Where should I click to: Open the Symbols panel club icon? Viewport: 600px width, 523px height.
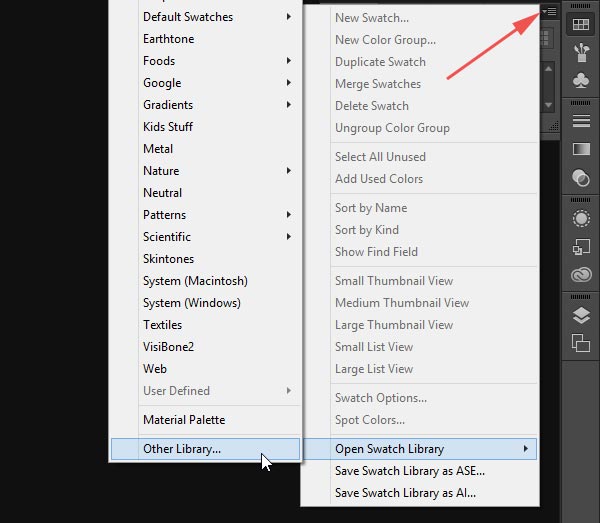581,80
